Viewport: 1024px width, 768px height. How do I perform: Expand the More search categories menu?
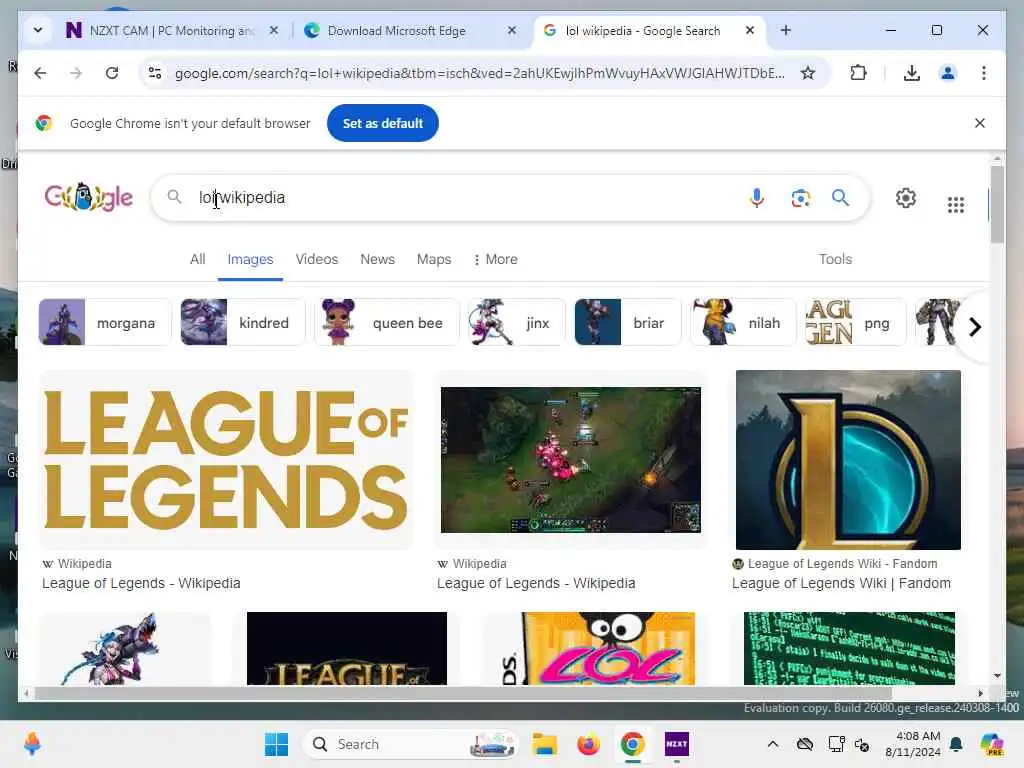[x=495, y=259]
